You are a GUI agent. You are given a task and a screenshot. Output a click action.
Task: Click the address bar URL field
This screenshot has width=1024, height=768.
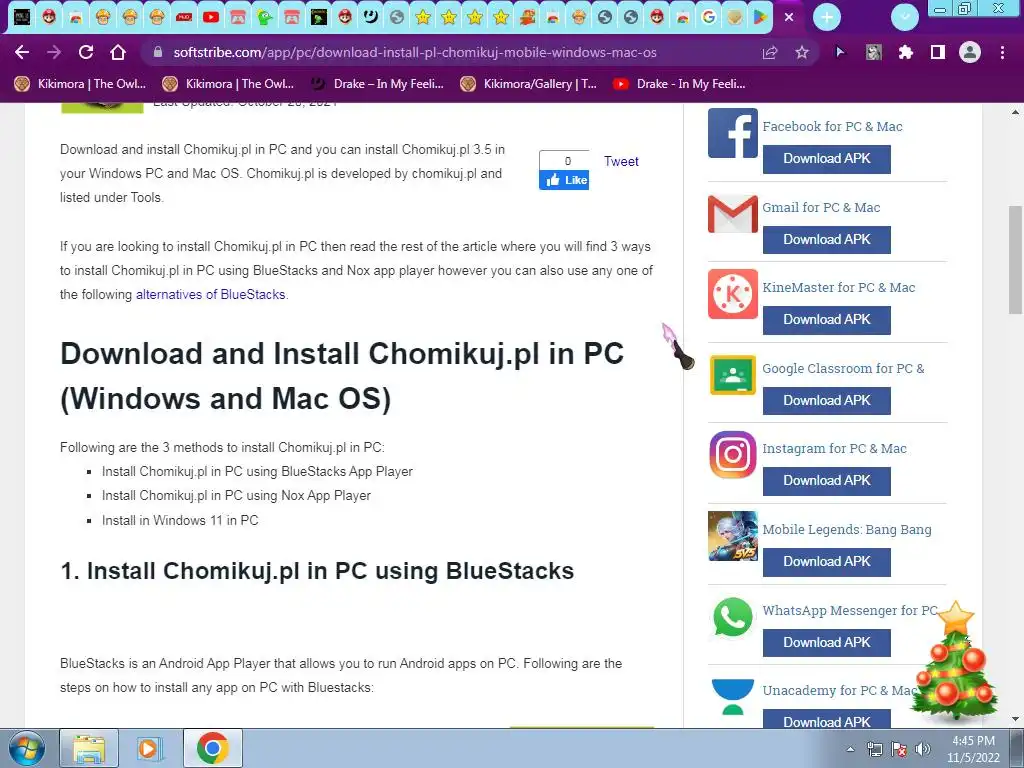pos(415,52)
